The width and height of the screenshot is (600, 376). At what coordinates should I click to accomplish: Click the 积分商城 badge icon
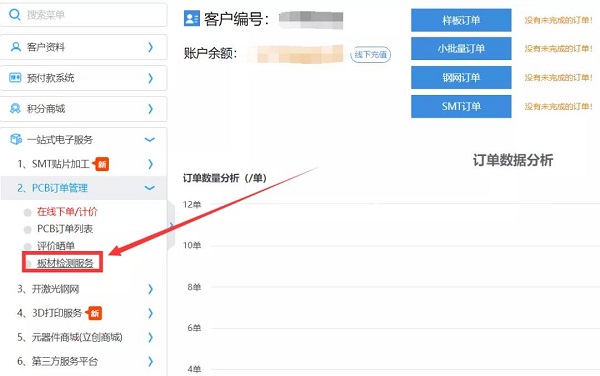[15, 109]
